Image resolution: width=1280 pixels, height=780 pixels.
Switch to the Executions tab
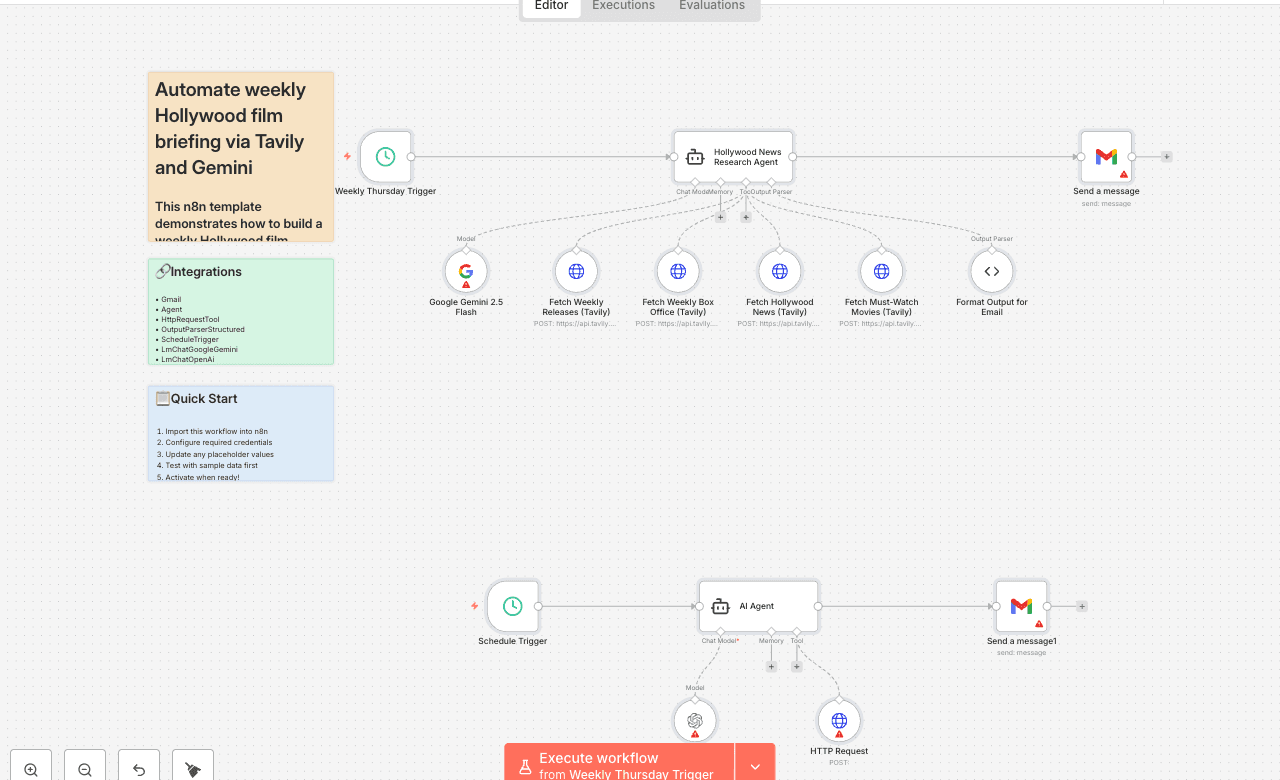tap(622, 6)
